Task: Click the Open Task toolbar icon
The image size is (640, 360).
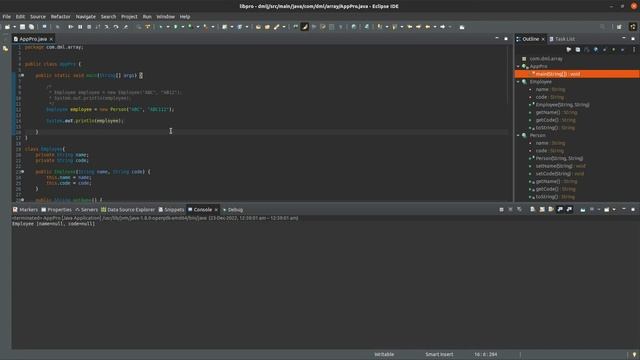Action: click(267, 27)
